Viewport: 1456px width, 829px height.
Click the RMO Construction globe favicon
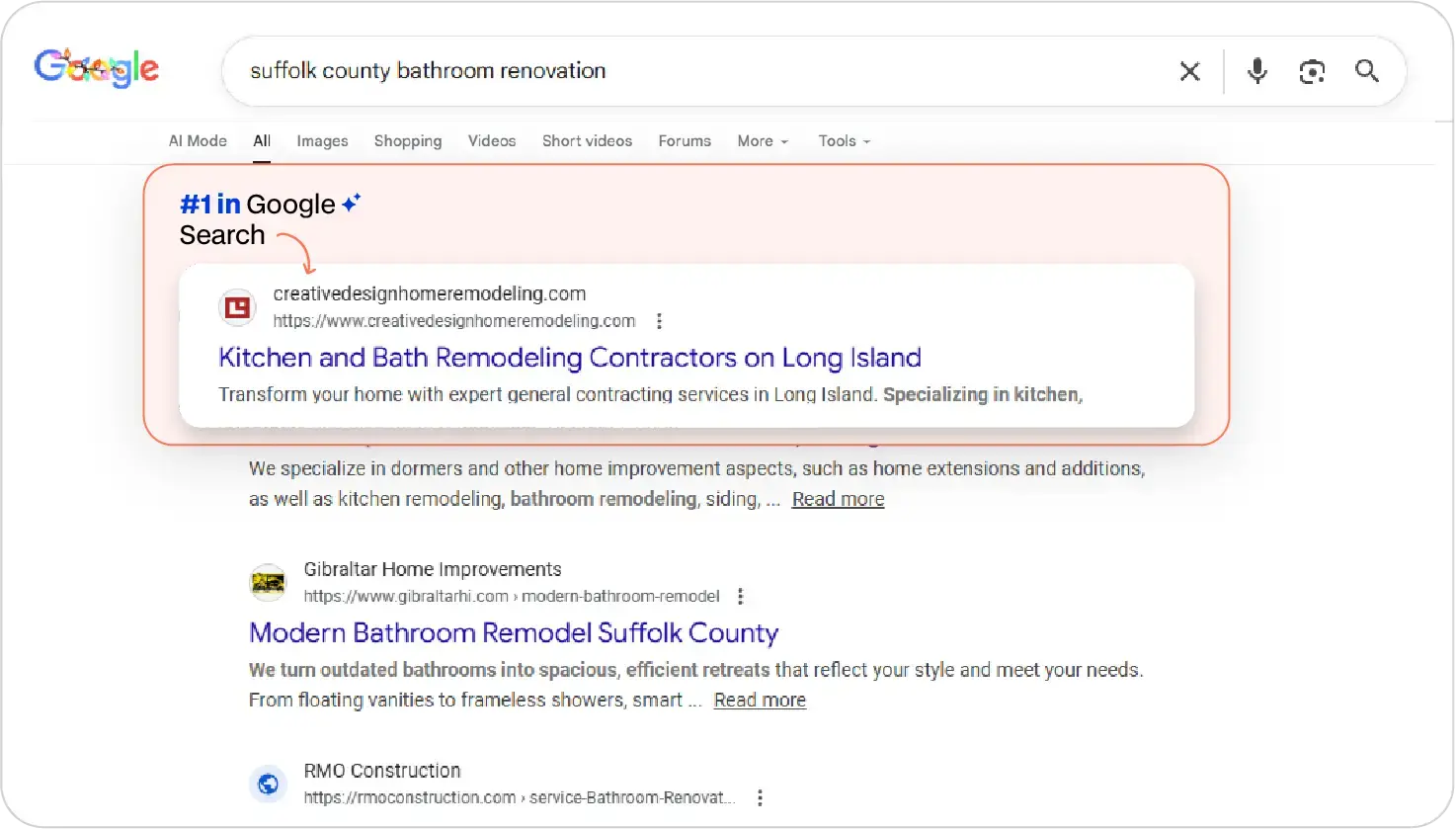[268, 784]
